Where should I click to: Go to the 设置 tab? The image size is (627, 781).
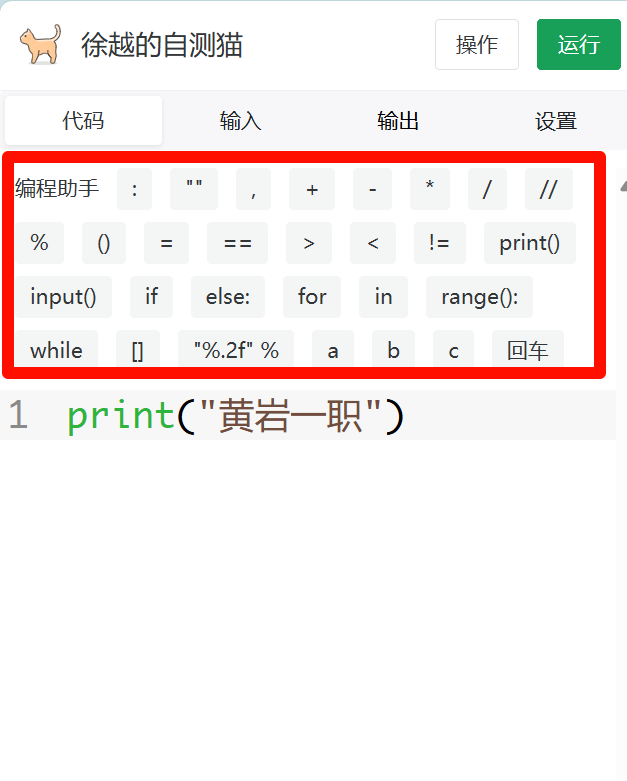pos(555,121)
